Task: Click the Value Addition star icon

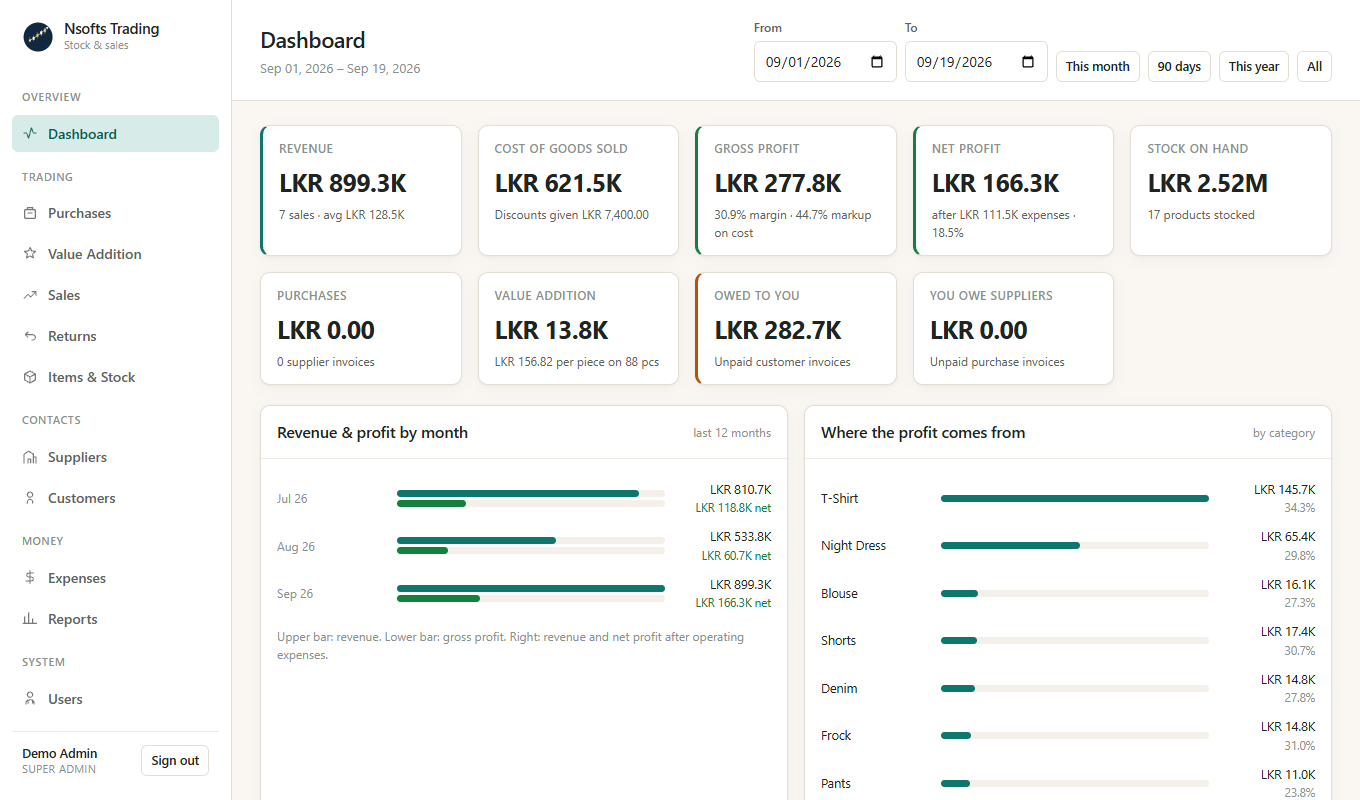Action: pos(30,254)
